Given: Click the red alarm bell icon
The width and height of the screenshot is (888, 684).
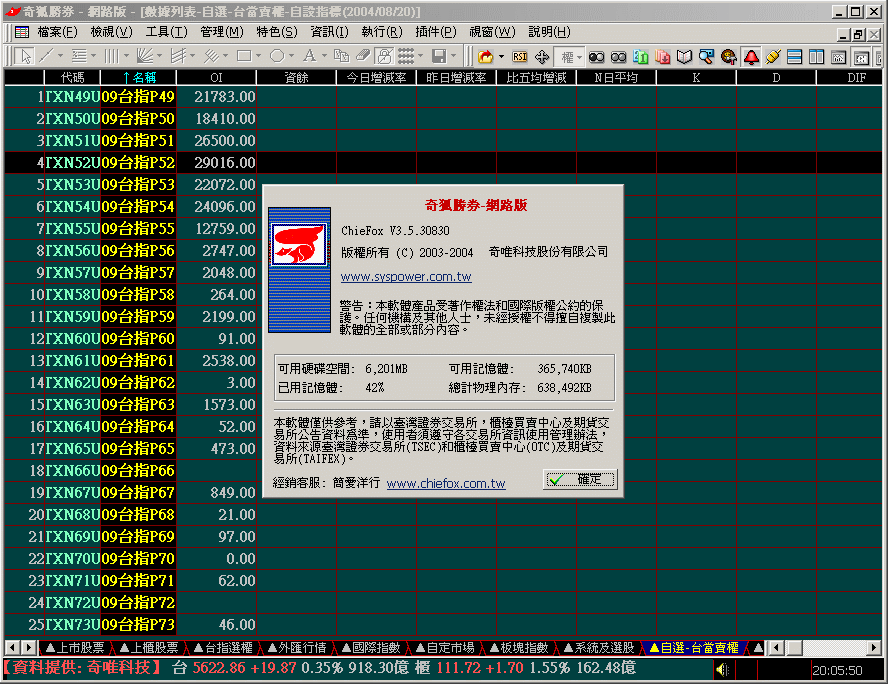Looking at the screenshot, I should pyautogui.click(x=751, y=56).
